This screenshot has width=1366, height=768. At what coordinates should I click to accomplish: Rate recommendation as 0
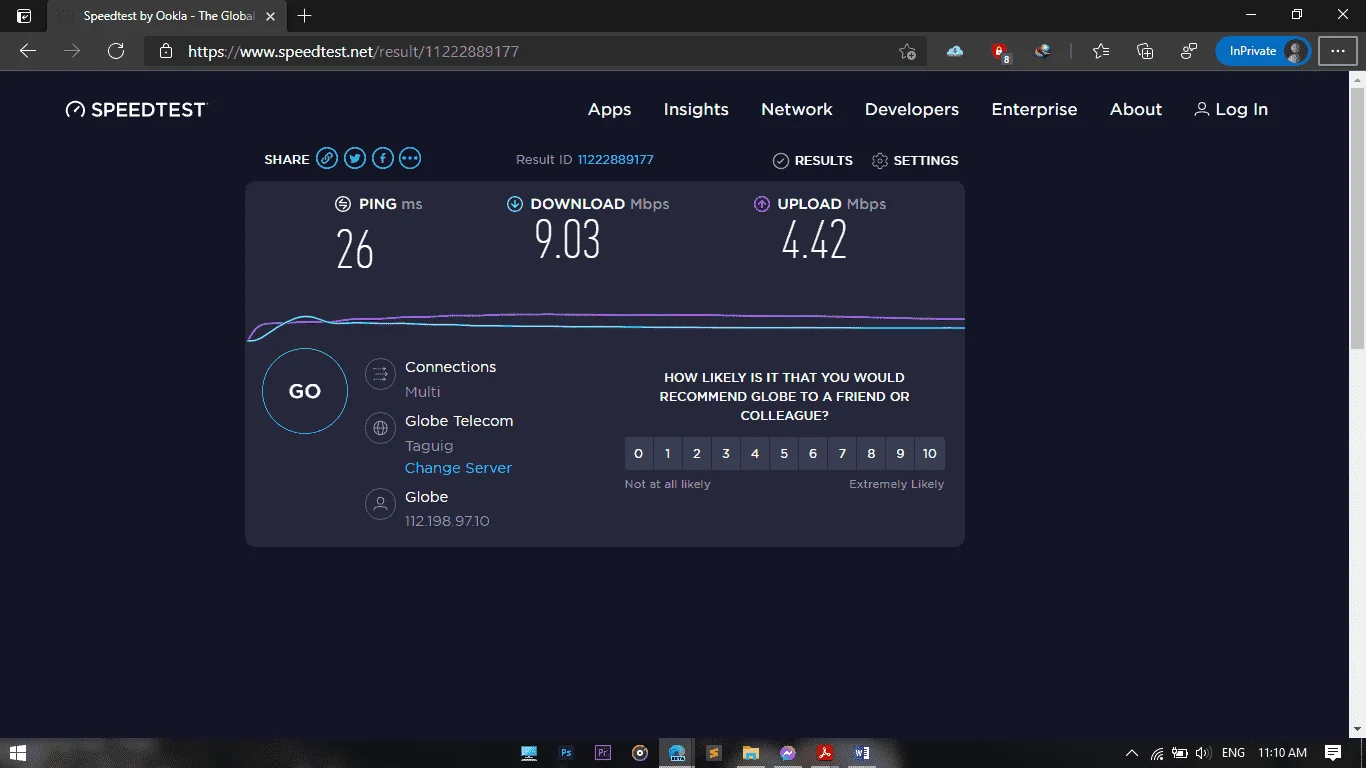point(639,454)
